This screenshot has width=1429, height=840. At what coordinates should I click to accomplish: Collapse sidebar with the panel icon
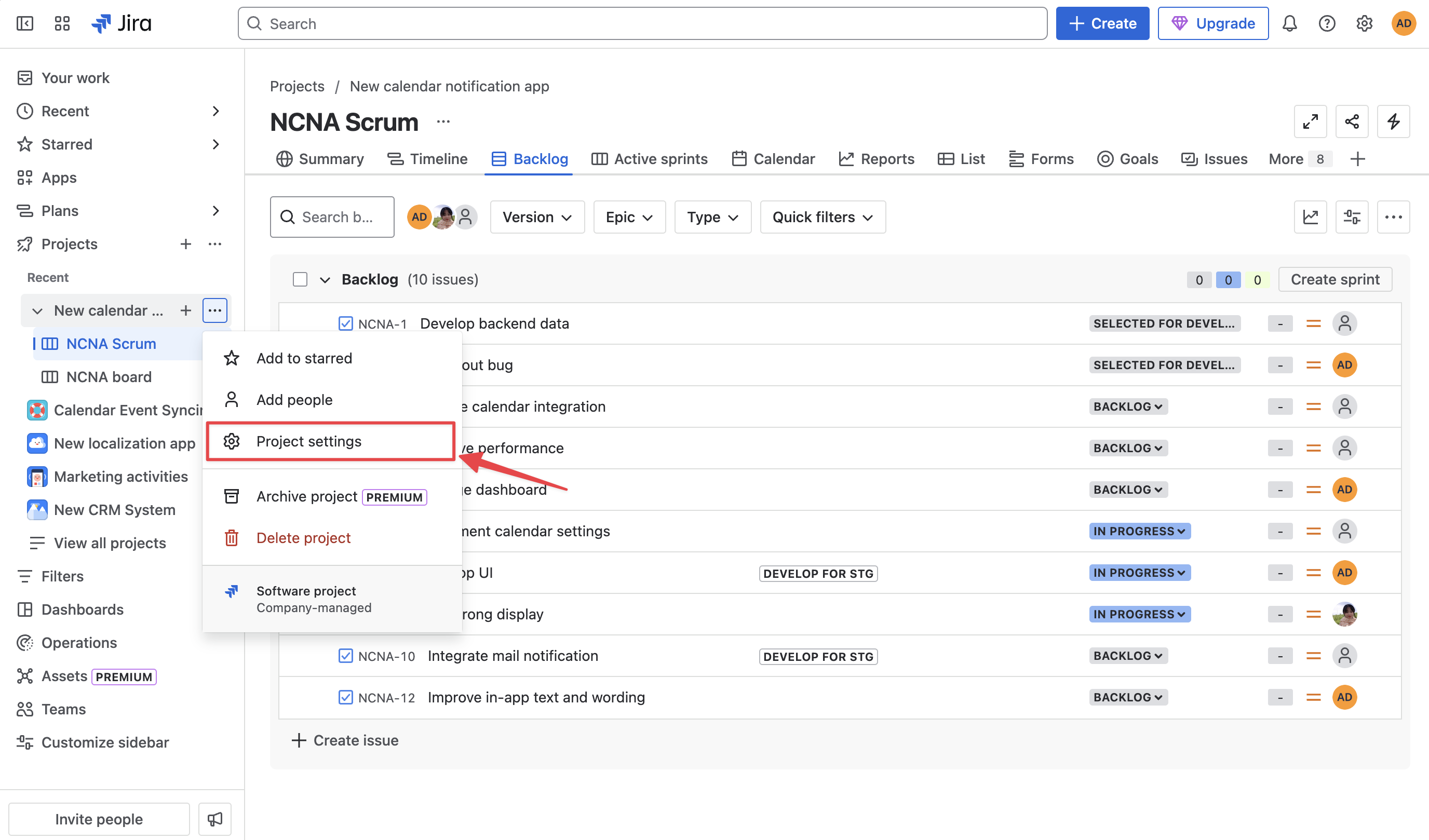point(24,23)
